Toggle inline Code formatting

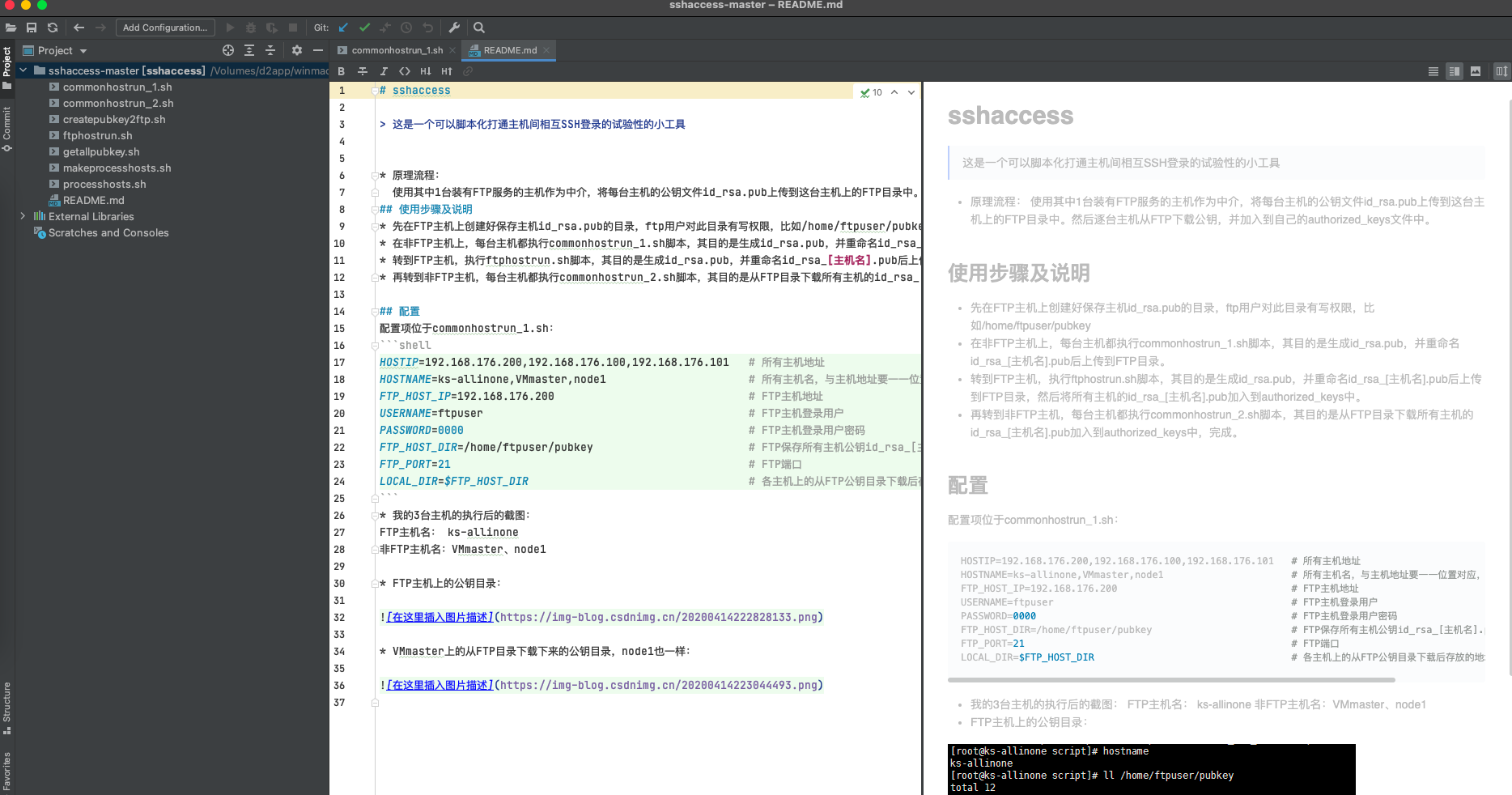pos(405,71)
